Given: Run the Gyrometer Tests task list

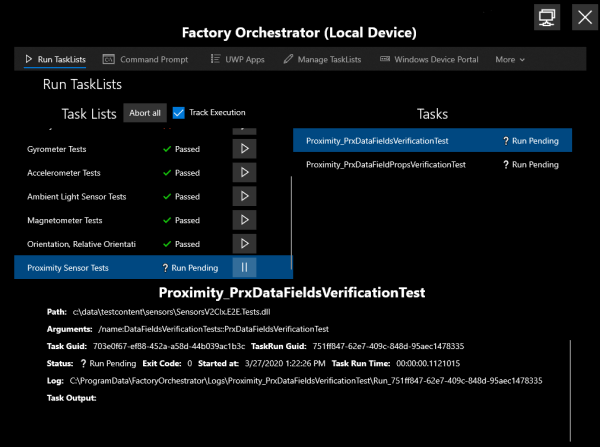Looking at the screenshot, I should 245,149.
